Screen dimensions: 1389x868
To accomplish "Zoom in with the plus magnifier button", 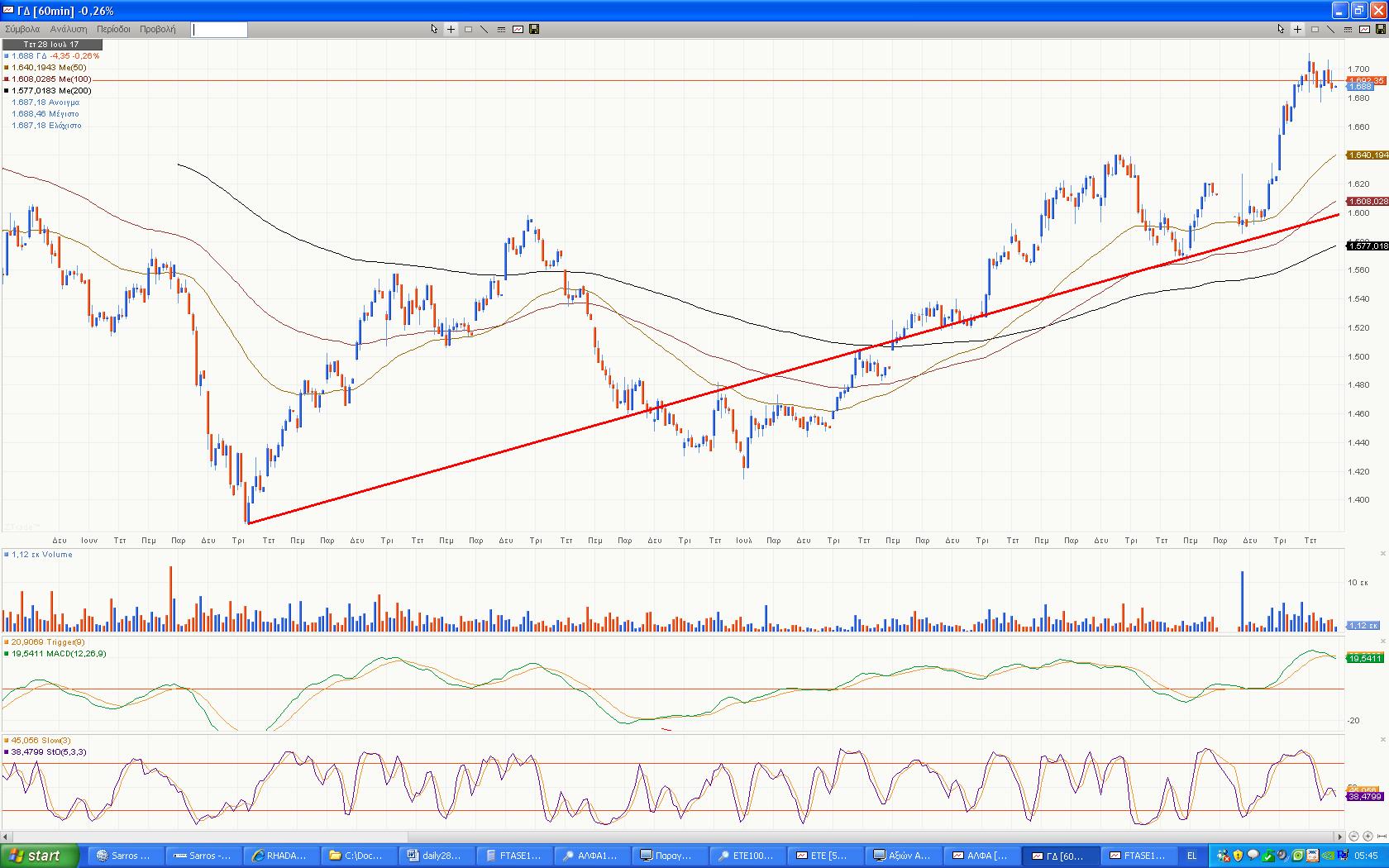I will [1368, 837].
